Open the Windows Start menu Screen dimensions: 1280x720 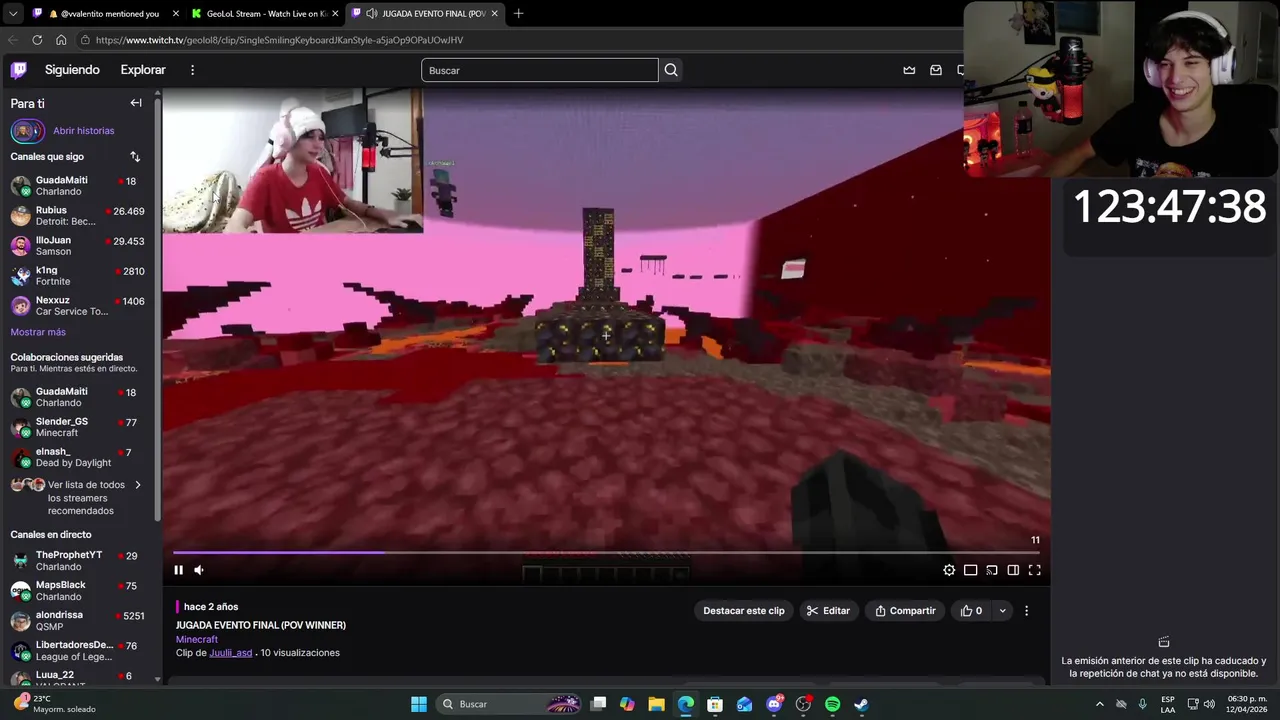tap(419, 704)
